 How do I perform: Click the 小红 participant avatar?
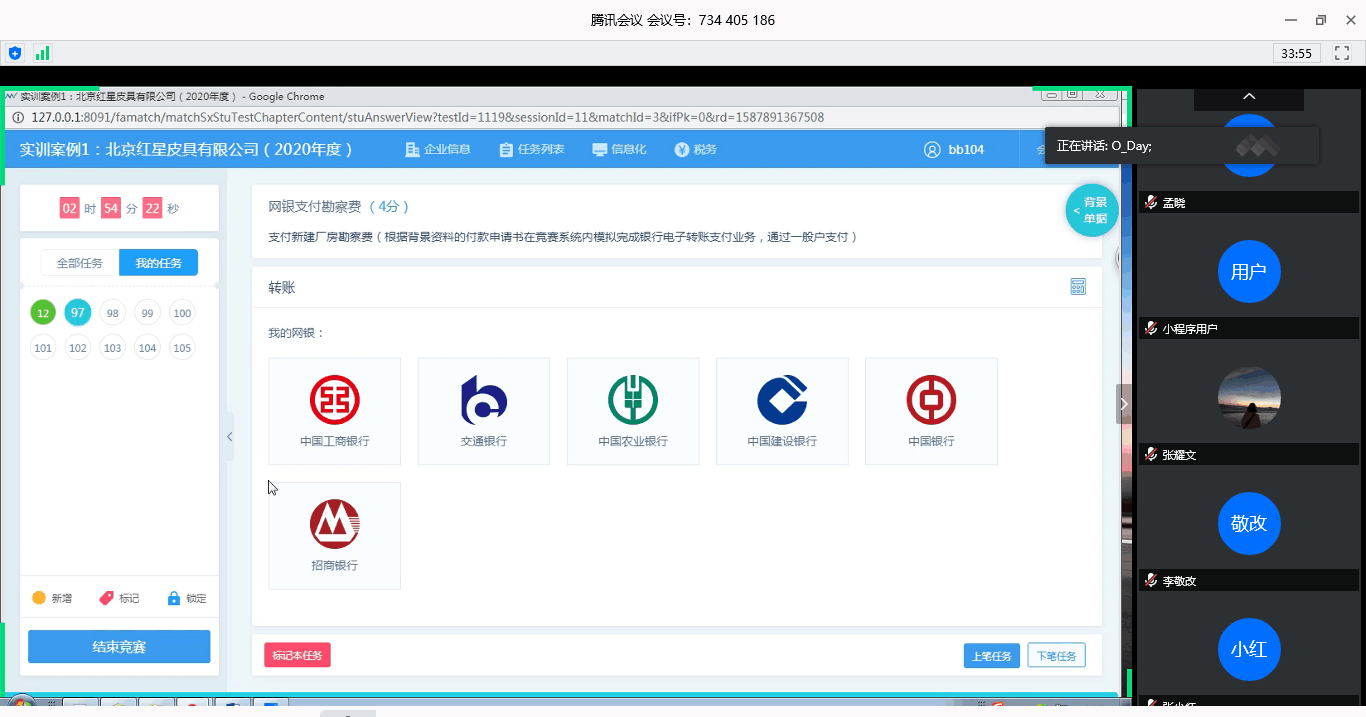click(x=1249, y=649)
